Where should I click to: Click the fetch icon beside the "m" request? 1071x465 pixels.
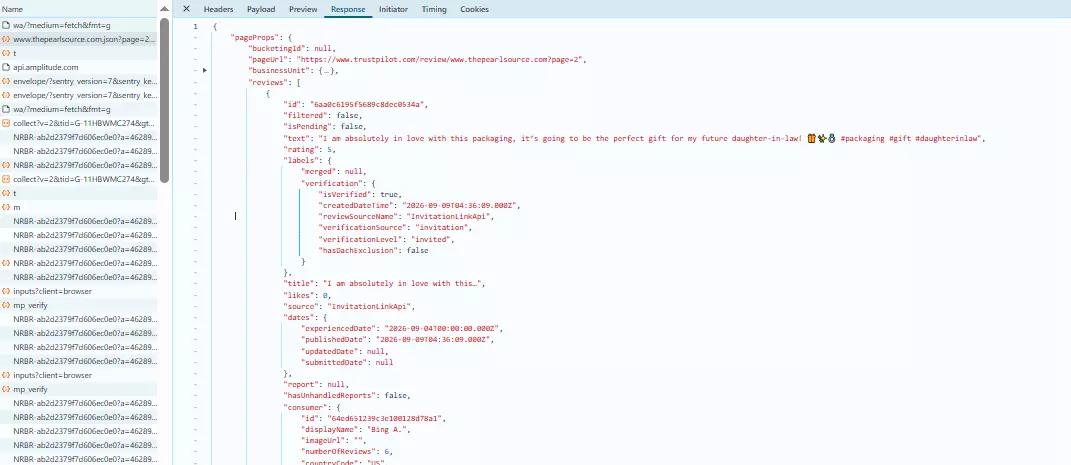6,207
